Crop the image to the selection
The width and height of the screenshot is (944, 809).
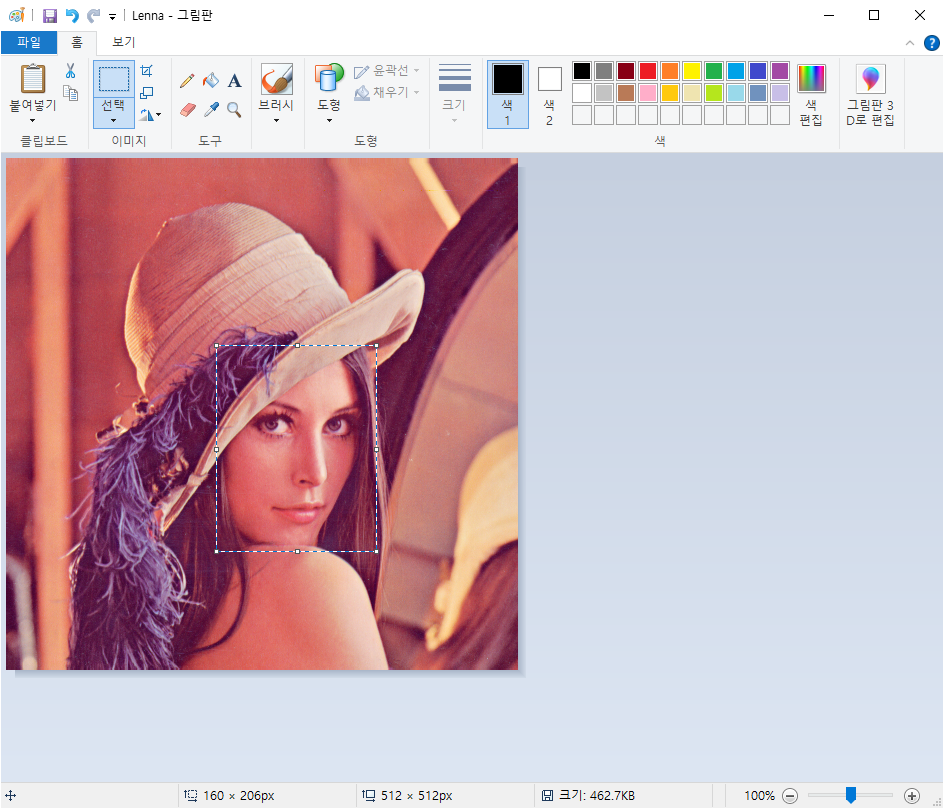click(146, 70)
